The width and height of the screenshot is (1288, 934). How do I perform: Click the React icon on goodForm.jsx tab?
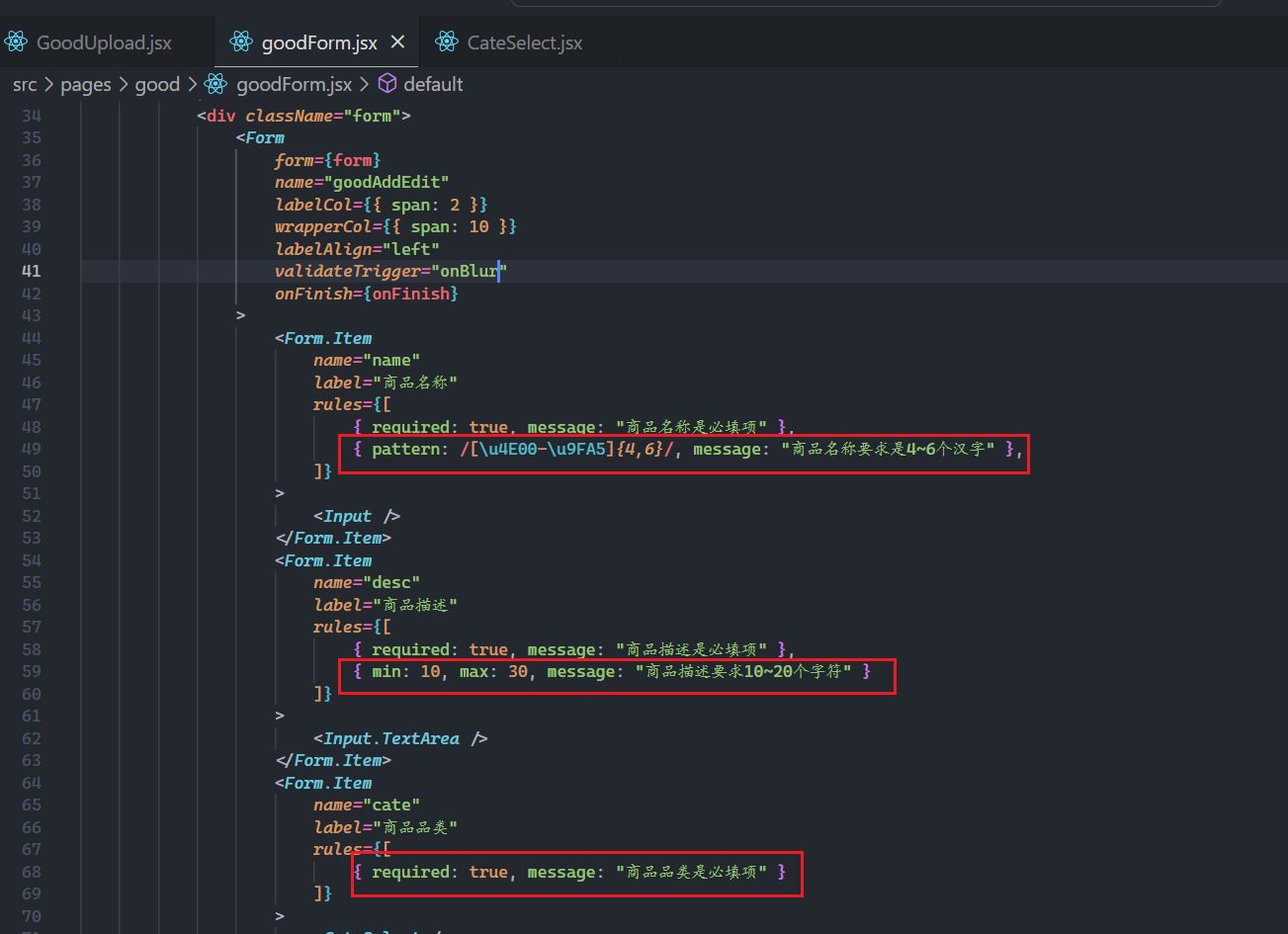[x=240, y=42]
